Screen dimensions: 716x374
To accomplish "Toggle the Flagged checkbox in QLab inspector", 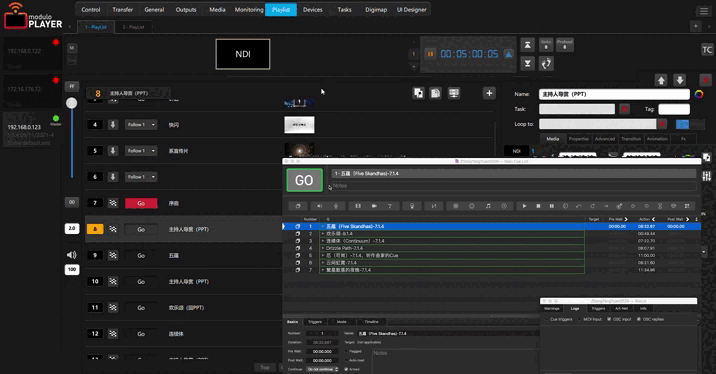I will point(346,351).
